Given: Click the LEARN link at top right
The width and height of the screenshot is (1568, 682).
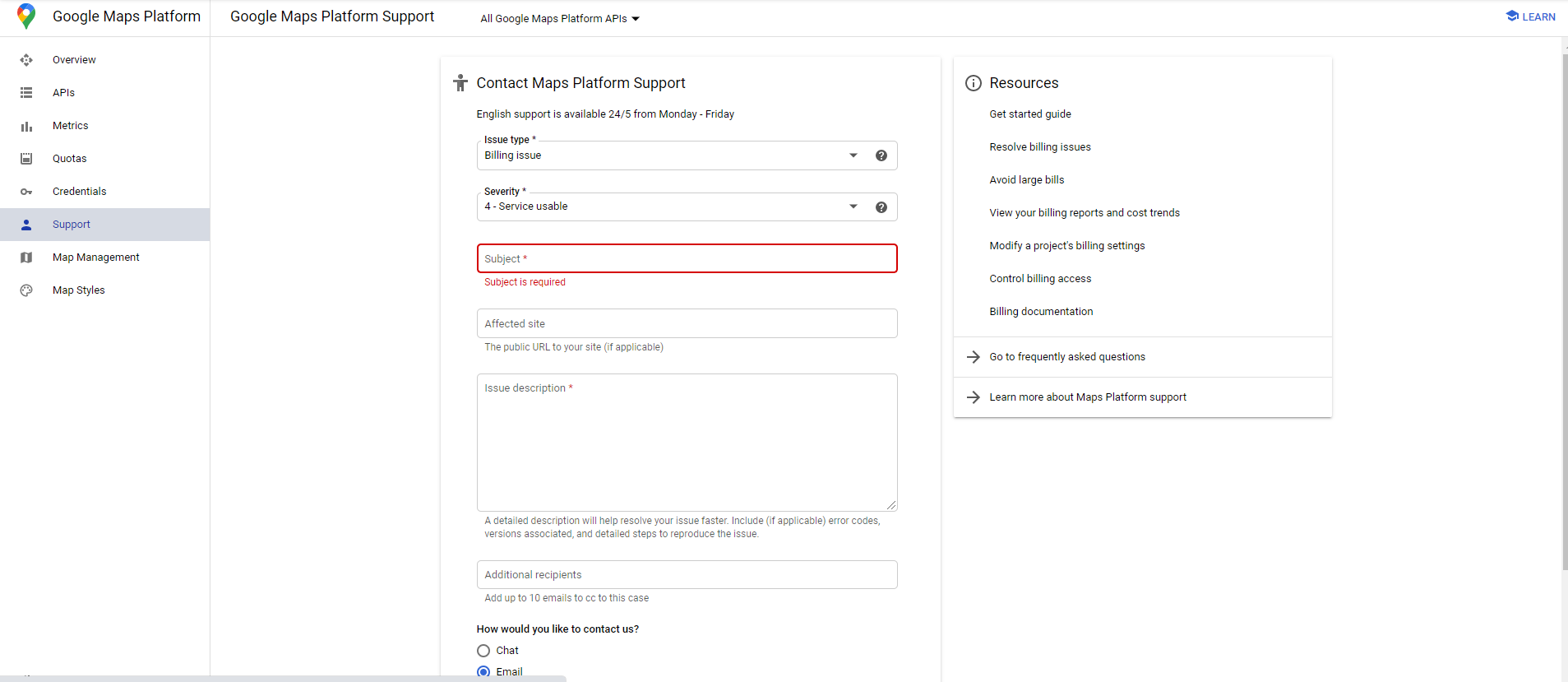Looking at the screenshot, I should click(1530, 16).
